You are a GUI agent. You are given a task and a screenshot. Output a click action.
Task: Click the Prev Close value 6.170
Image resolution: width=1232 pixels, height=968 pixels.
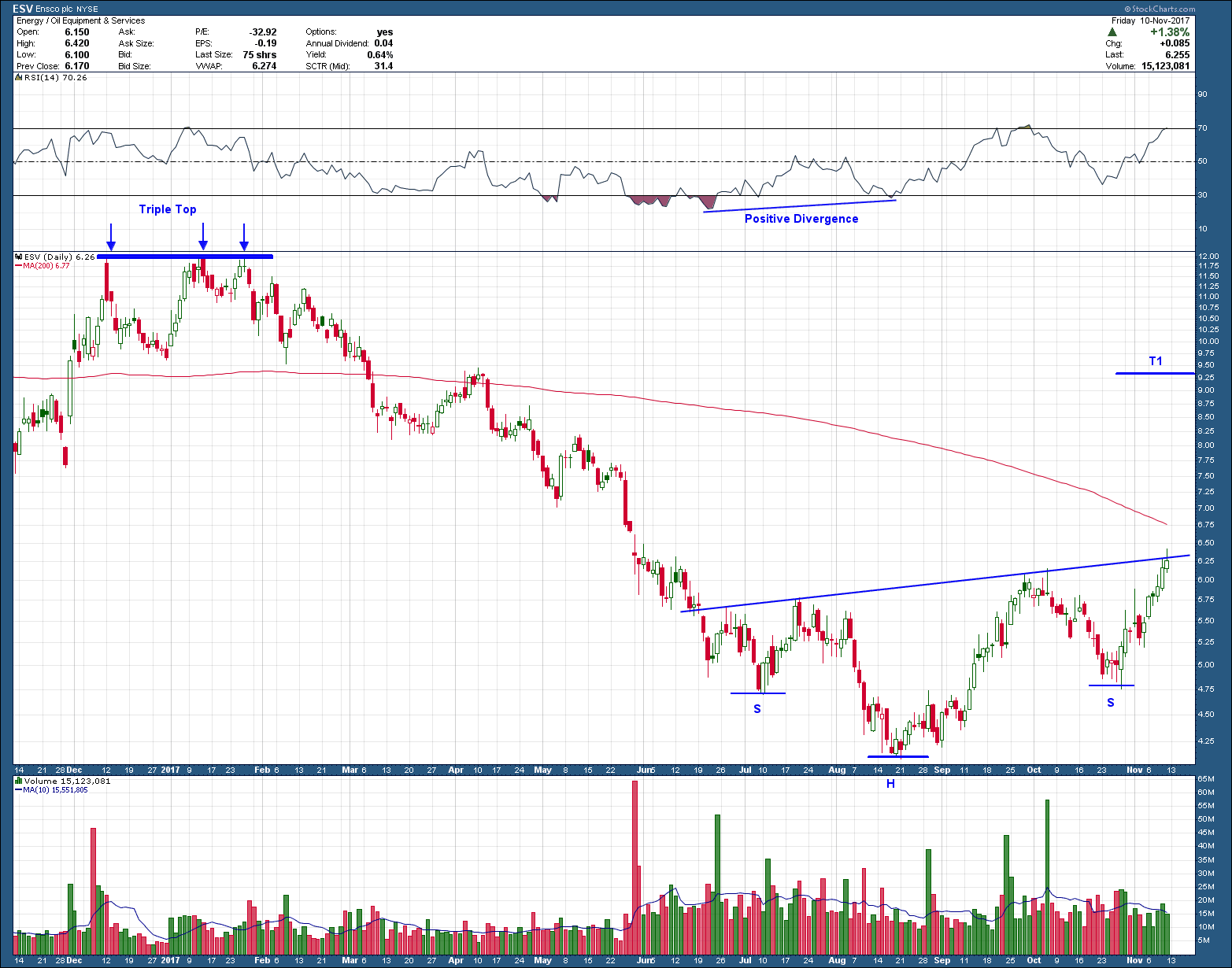[x=76, y=66]
